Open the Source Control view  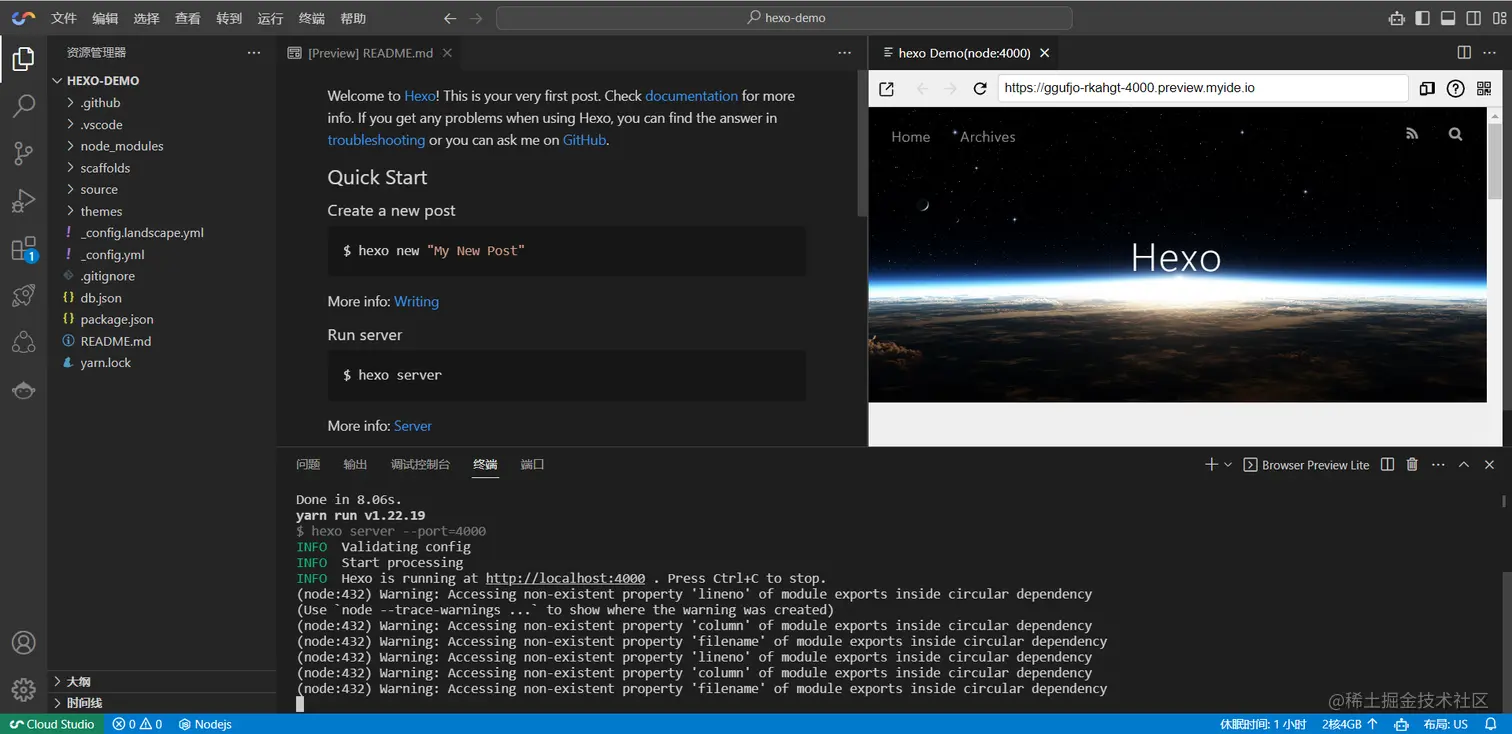click(x=23, y=153)
